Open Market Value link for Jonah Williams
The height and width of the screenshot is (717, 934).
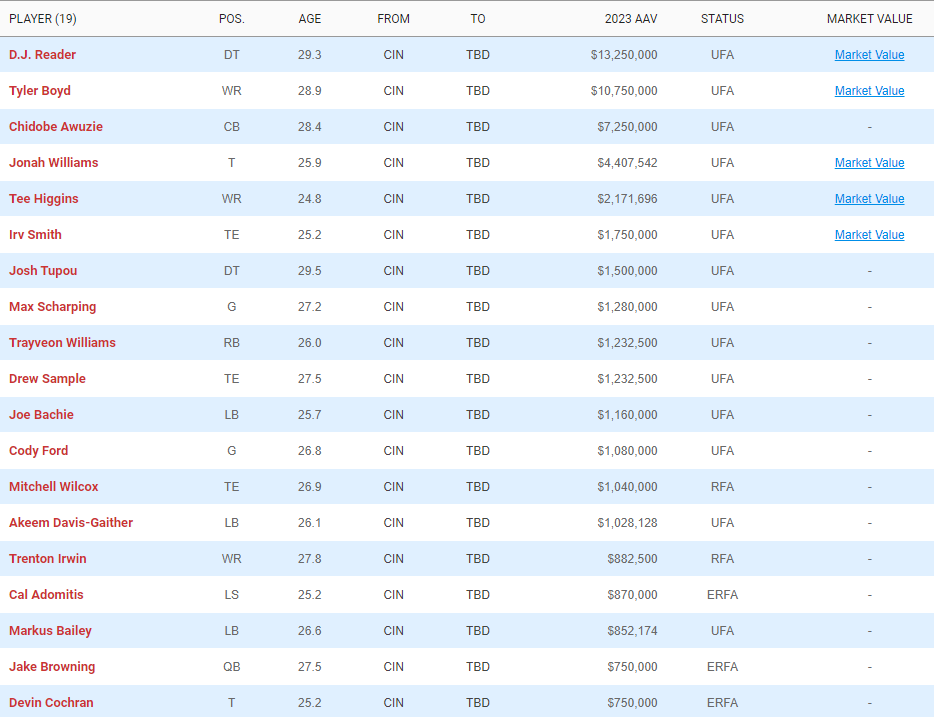click(869, 163)
